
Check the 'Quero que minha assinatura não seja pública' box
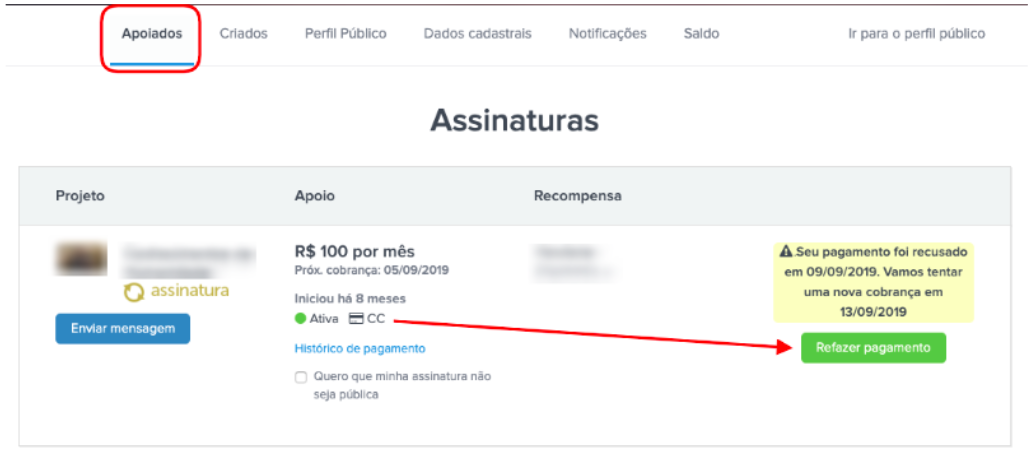coord(301,378)
